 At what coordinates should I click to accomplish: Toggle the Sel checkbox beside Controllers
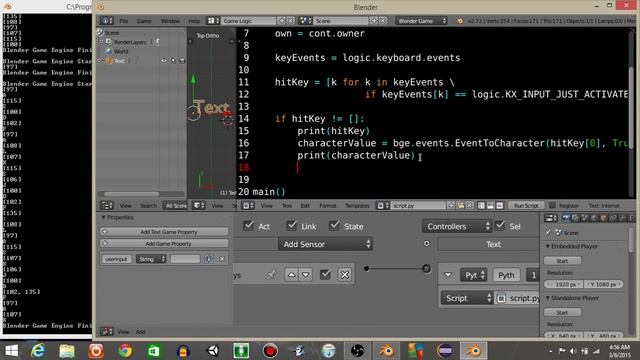click(500, 225)
